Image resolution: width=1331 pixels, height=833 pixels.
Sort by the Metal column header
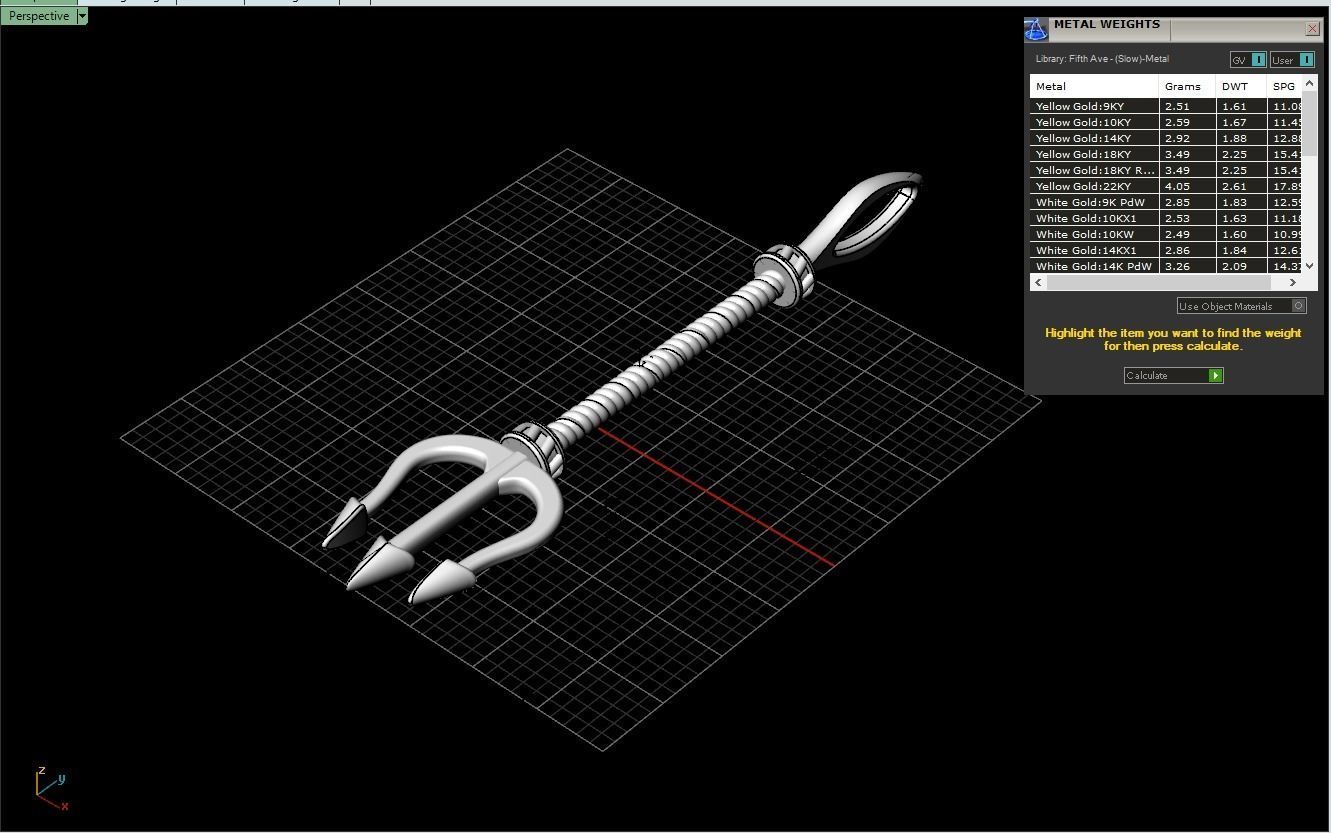1094,86
